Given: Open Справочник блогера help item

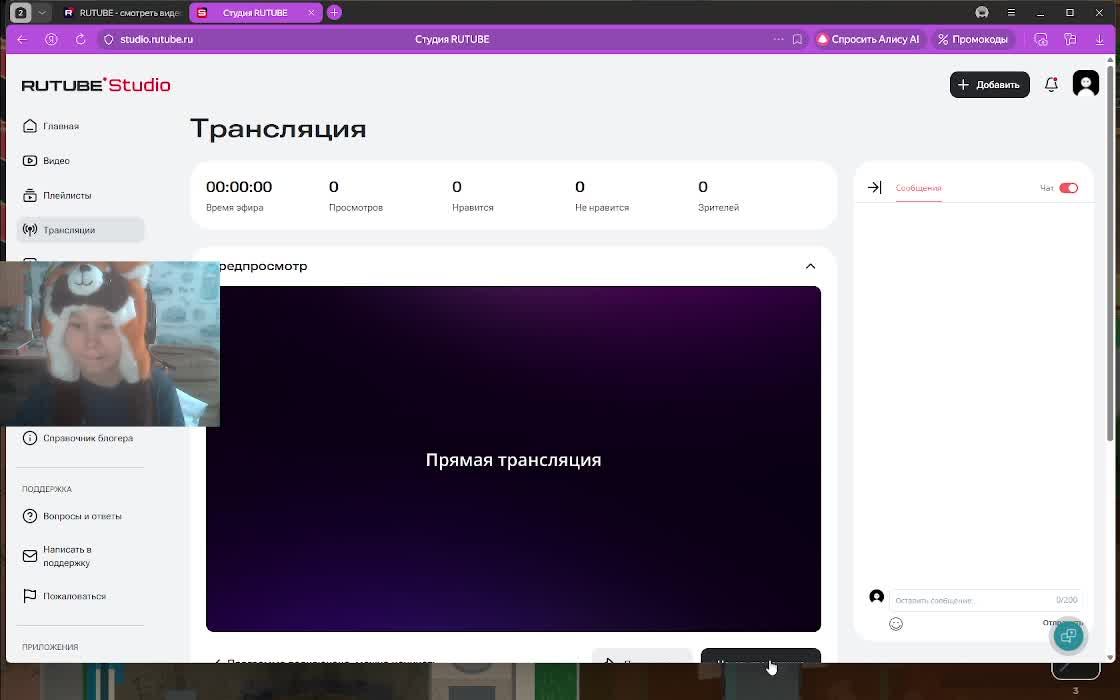Looking at the screenshot, I should tap(78, 439).
